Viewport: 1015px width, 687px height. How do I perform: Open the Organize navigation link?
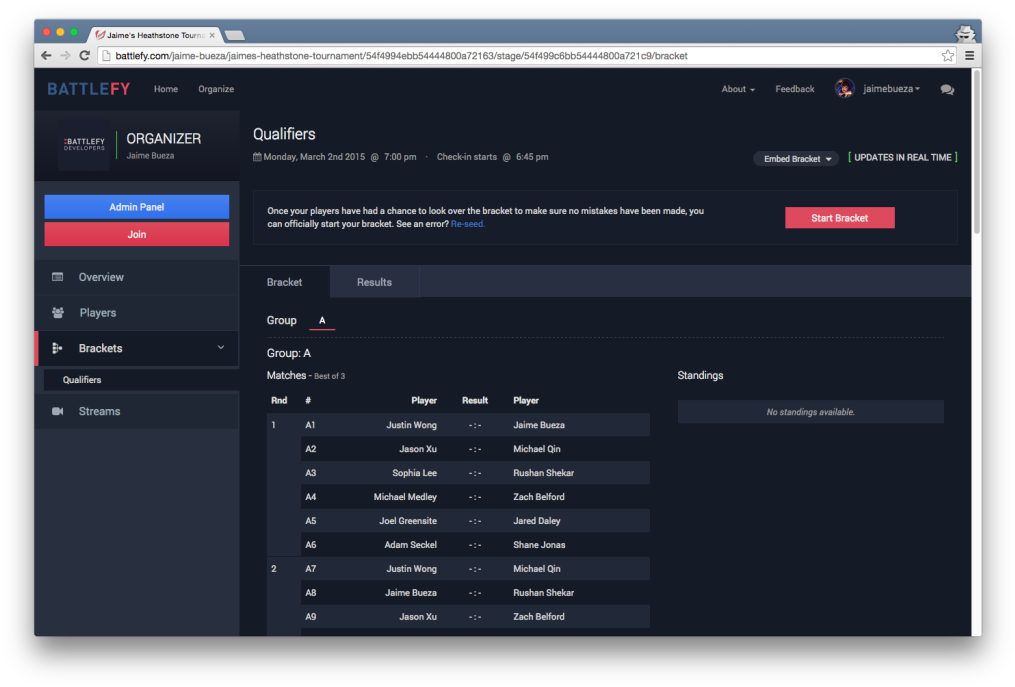pyautogui.click(x=216, y=89)
